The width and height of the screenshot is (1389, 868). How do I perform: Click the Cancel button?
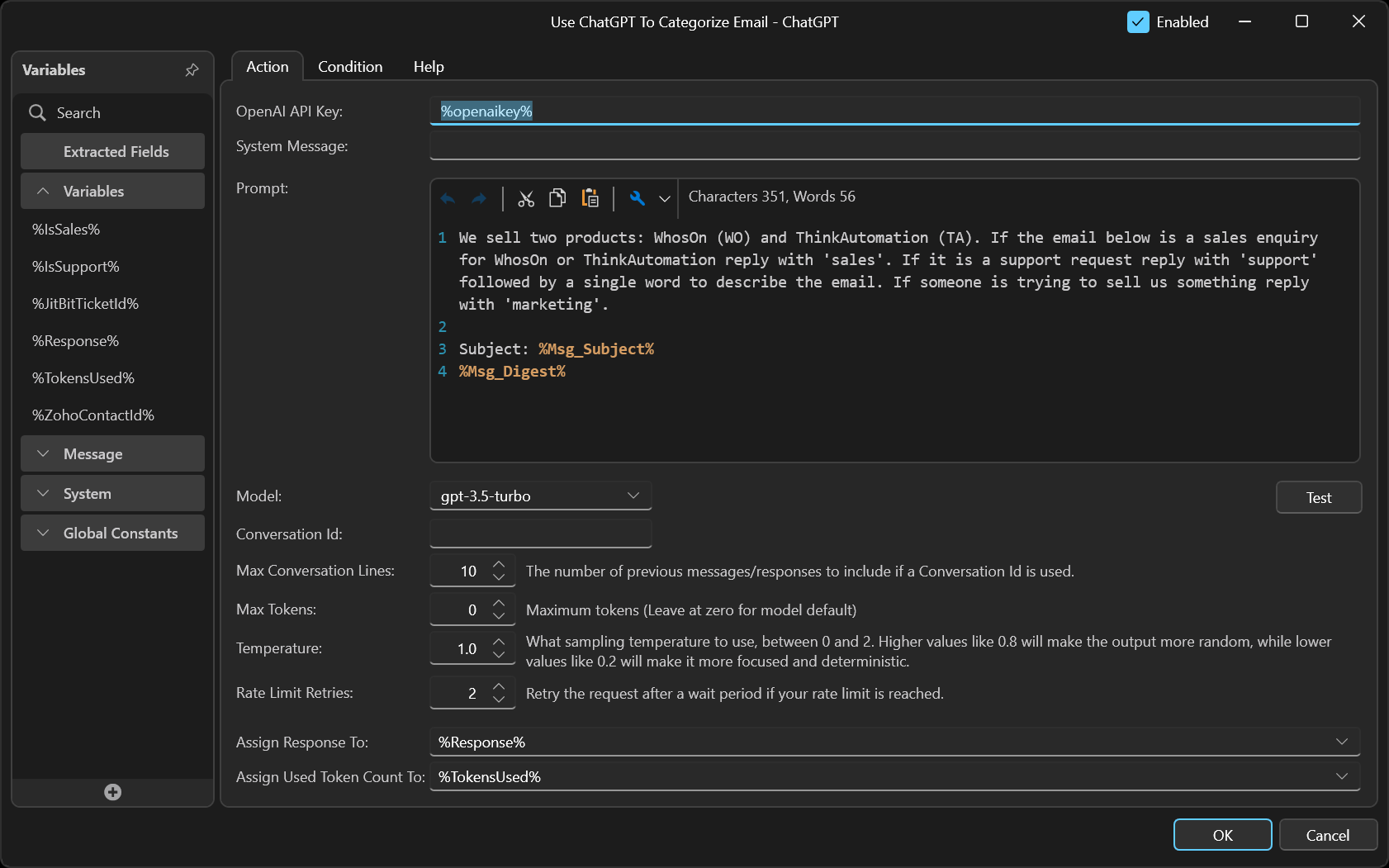click(x=1328, y=835)
